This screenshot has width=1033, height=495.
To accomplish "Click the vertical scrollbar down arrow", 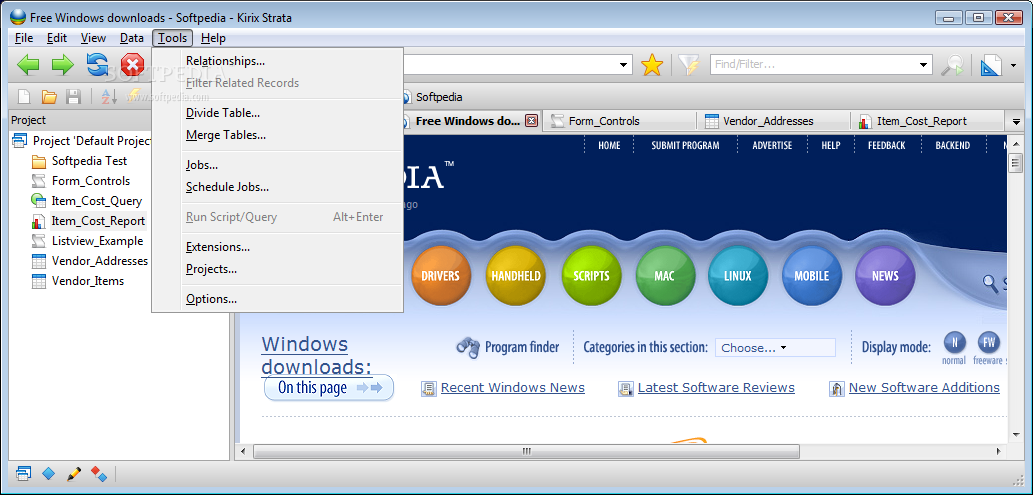I will click(1015, 436).
